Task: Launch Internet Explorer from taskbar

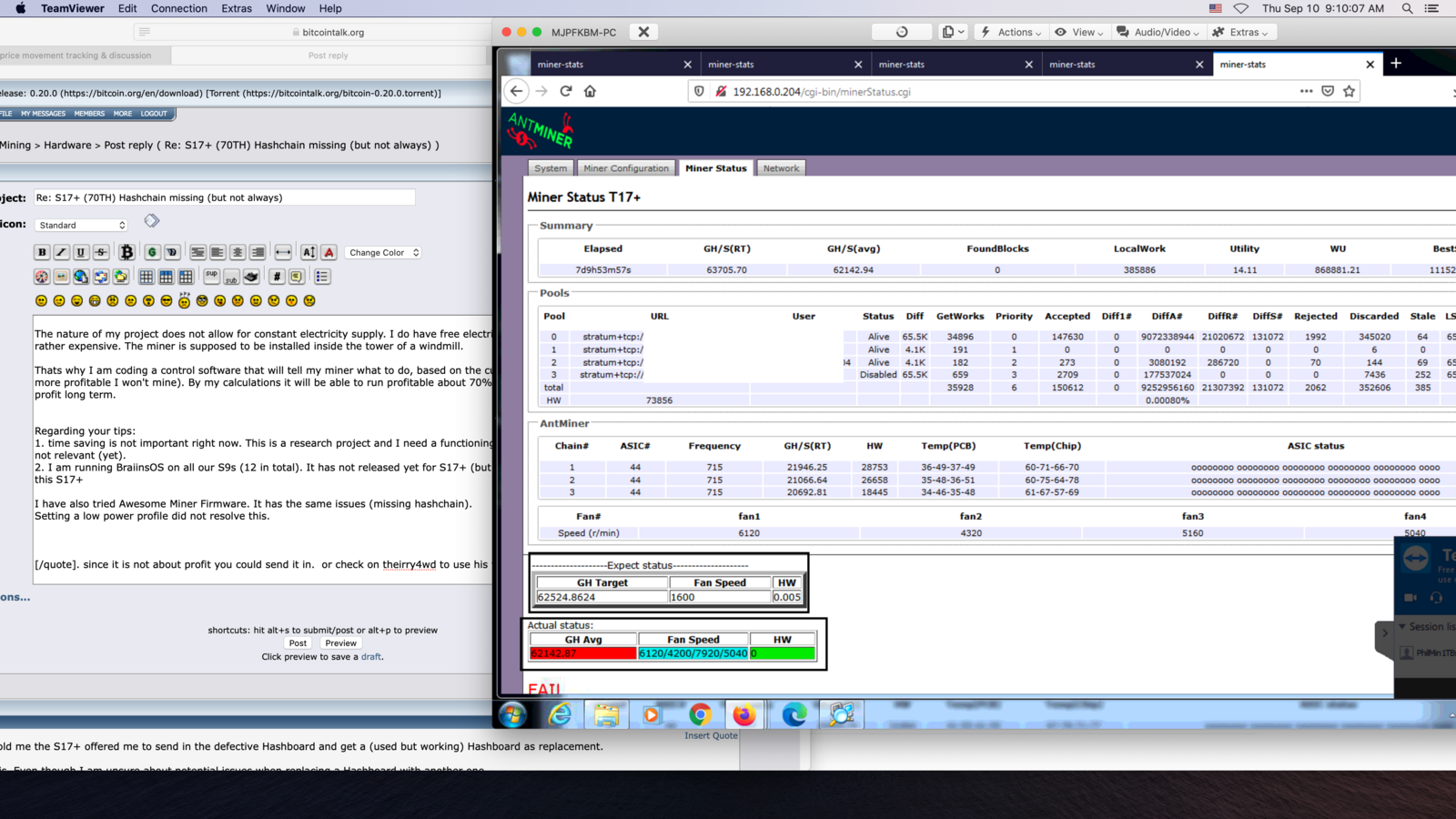Action: [560, 714]
